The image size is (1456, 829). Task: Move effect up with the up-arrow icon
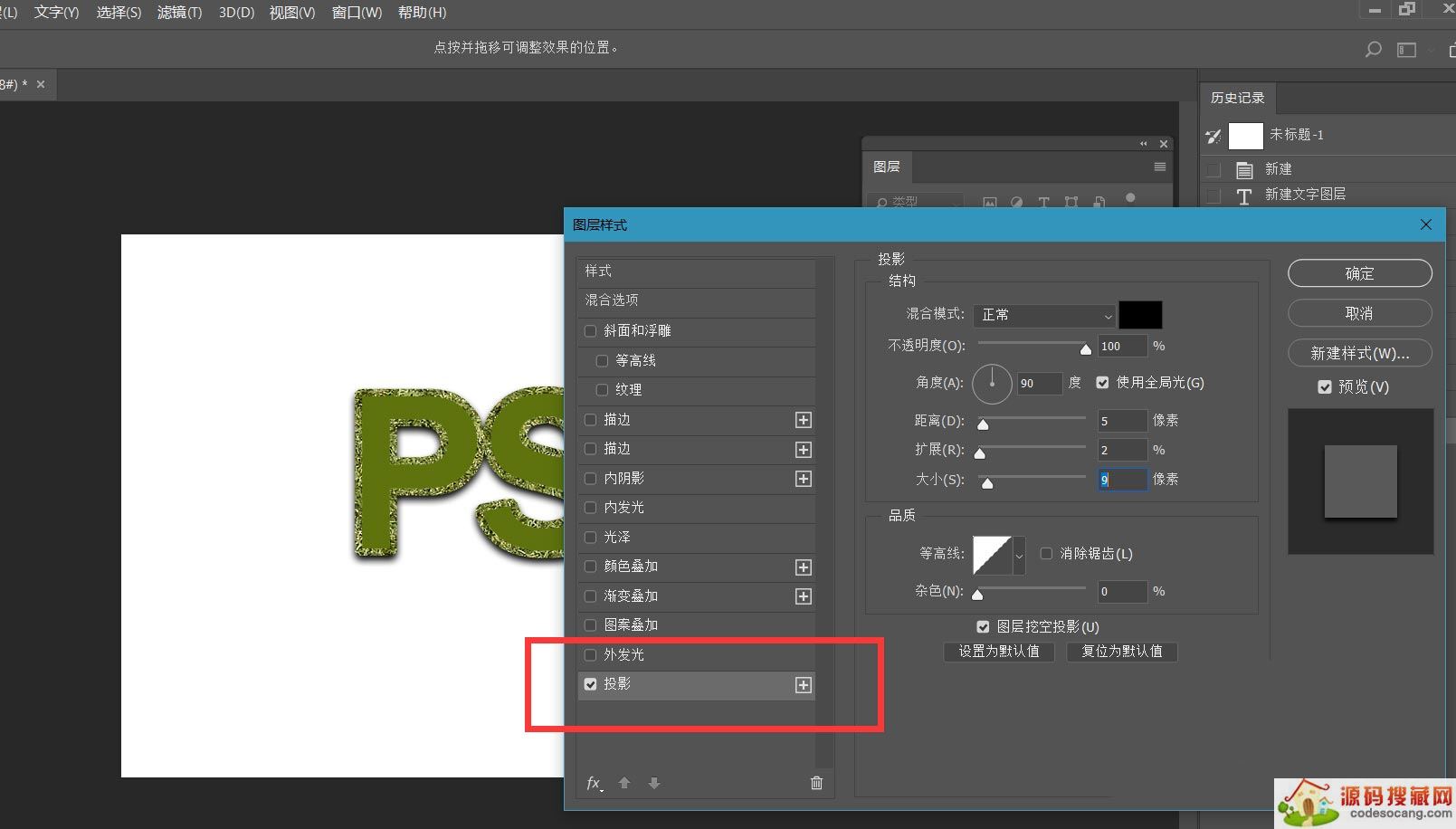(624, 783)
